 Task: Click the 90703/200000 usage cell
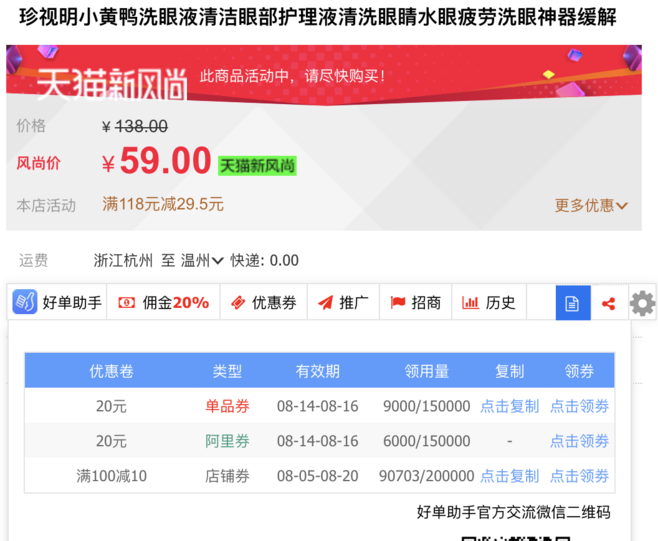click(x=426, y=476)
